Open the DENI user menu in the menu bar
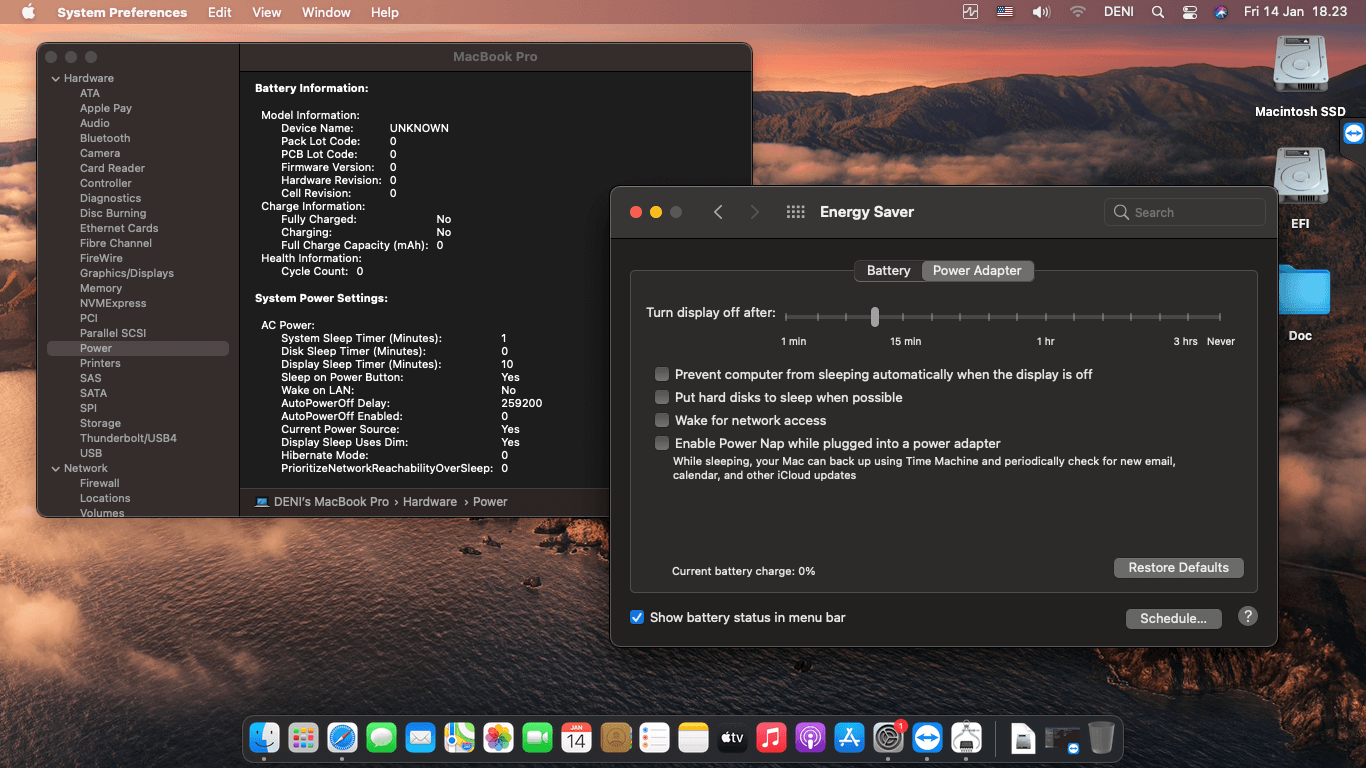 click(1121, 12)
